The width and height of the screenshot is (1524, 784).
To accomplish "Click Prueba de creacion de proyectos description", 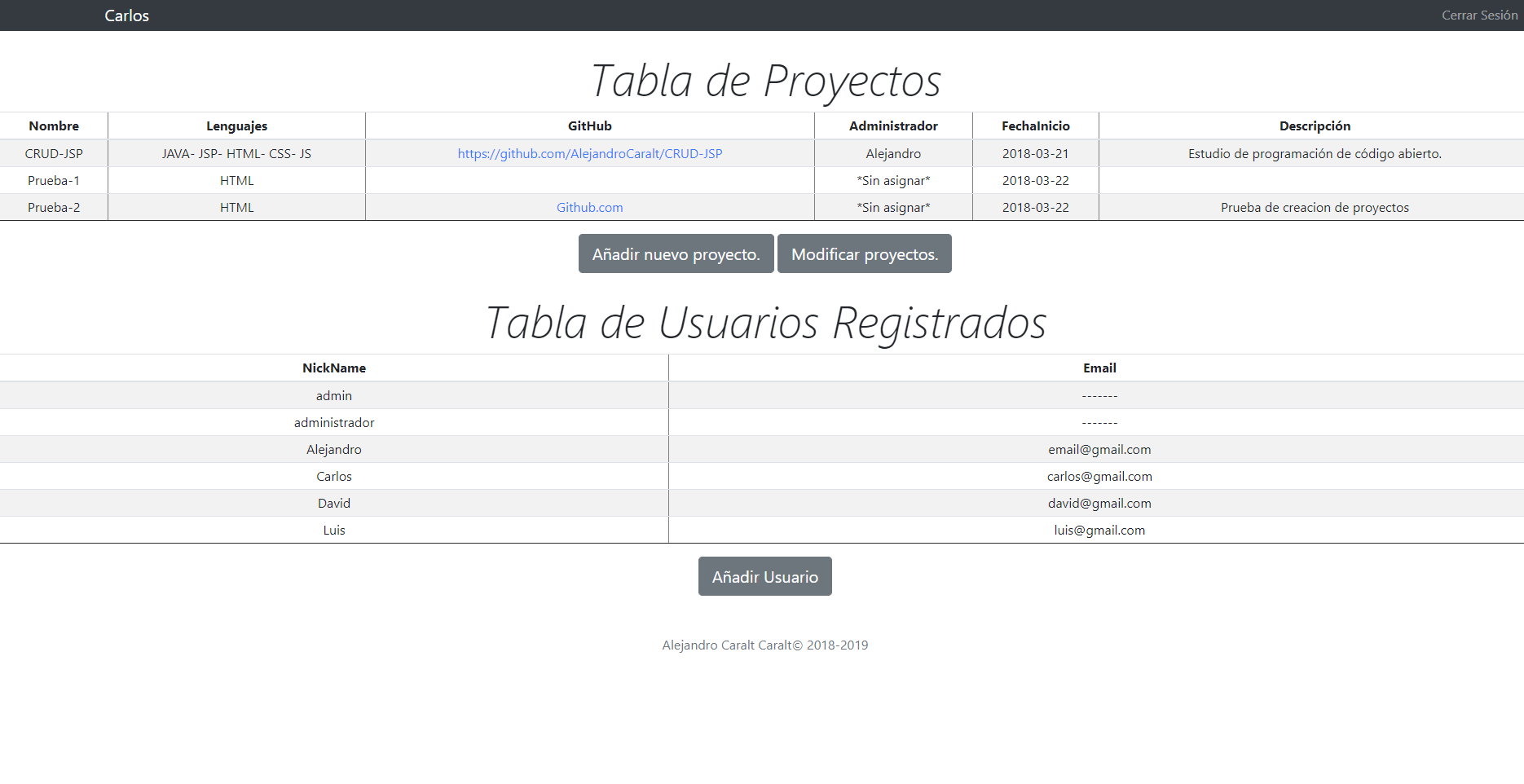I will coord(1315,207).
